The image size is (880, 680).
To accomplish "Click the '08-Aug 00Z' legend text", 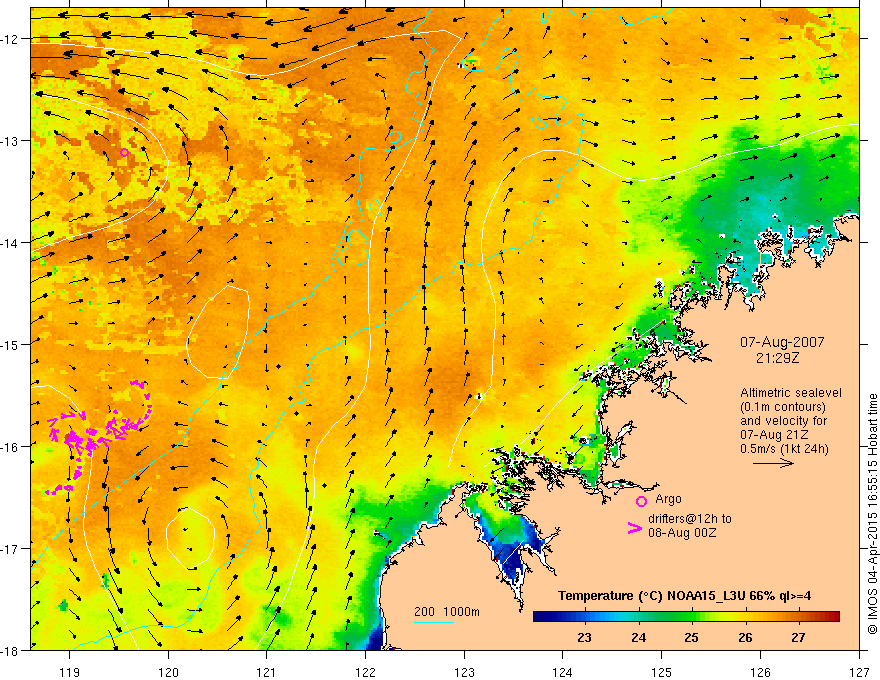I will point(682,532).
